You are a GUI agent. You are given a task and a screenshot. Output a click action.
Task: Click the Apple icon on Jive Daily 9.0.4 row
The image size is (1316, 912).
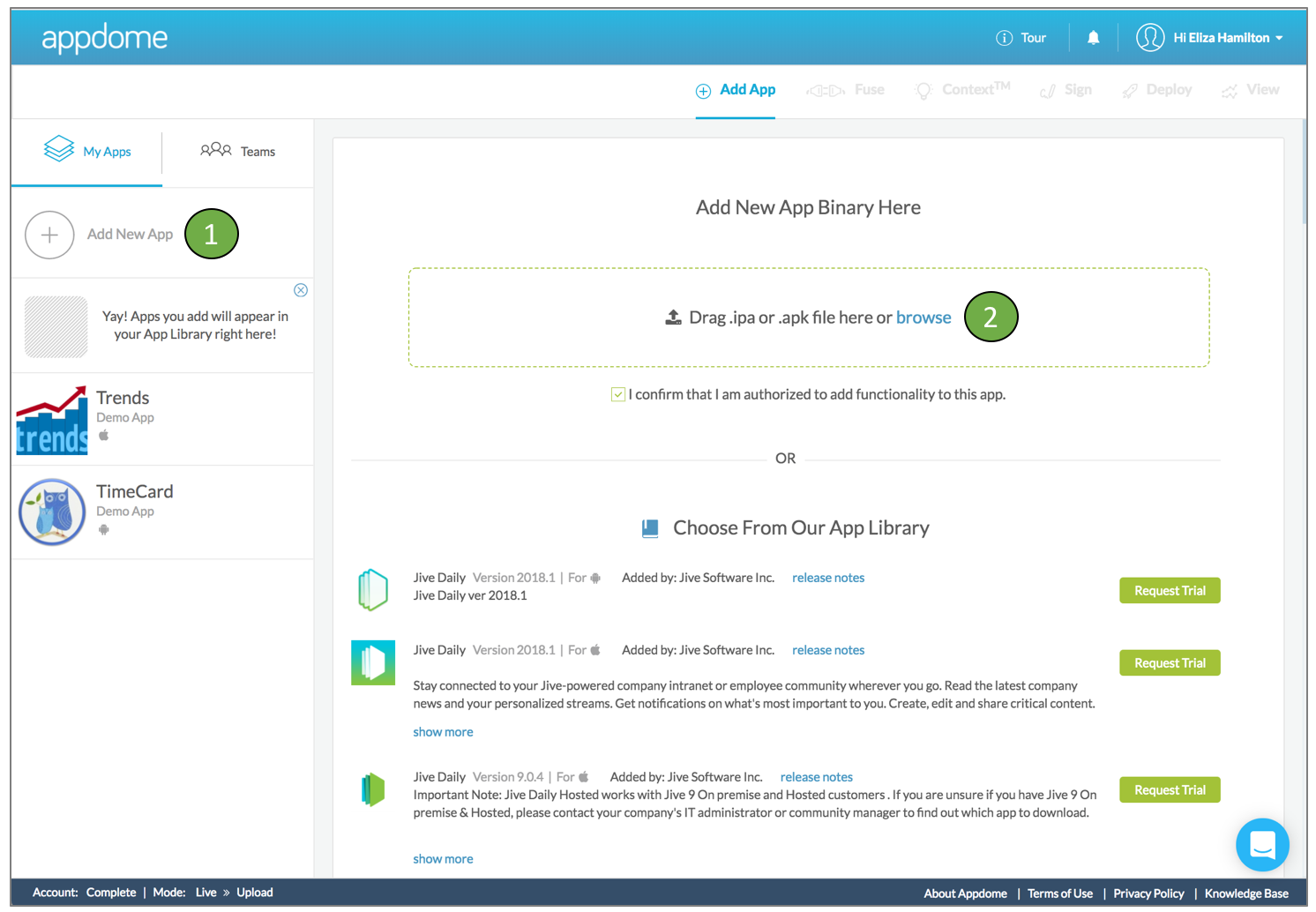pyautogui.click(x=583, y=777)
